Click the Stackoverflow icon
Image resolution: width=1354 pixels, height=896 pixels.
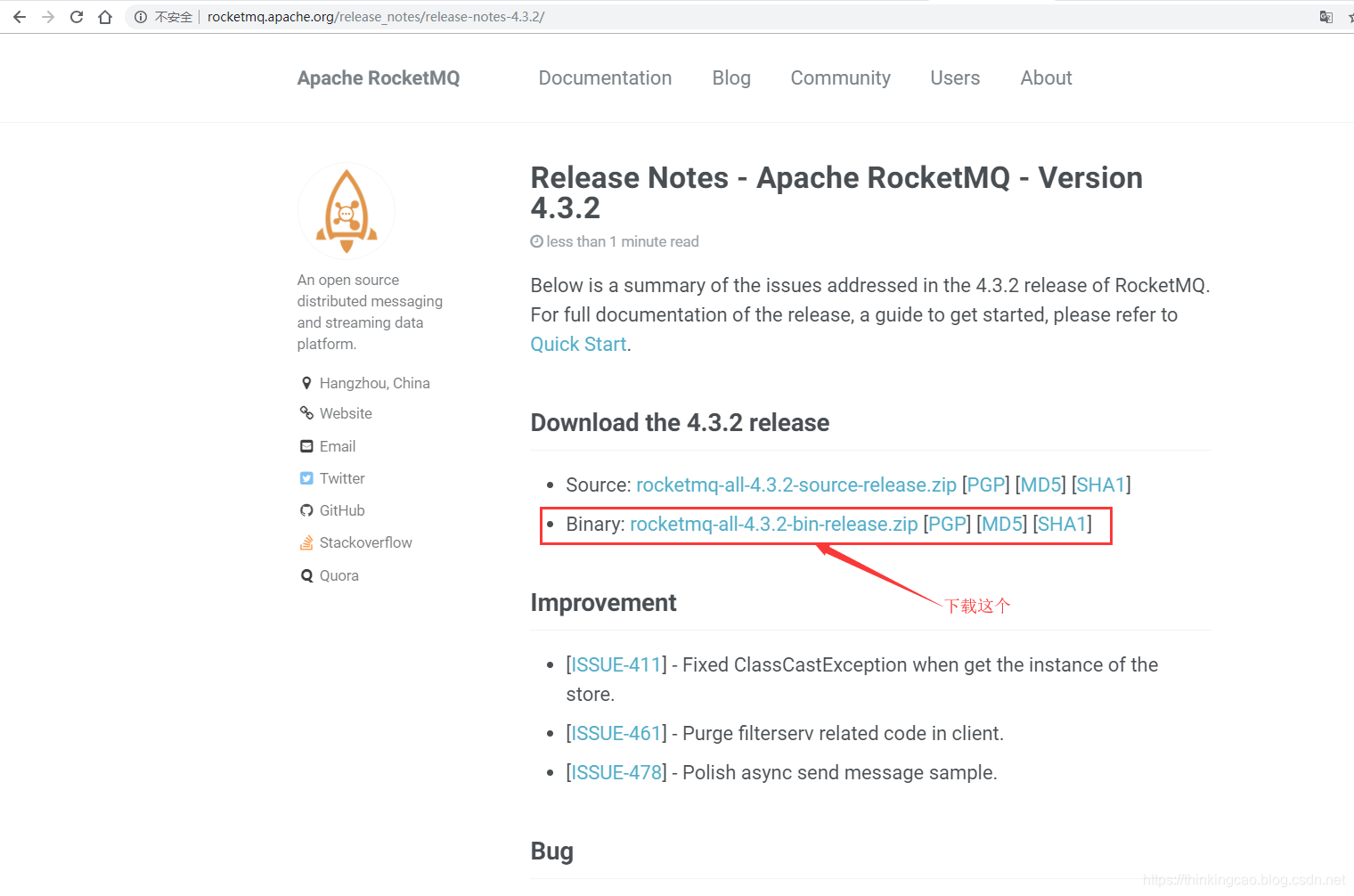coord(306,542)
